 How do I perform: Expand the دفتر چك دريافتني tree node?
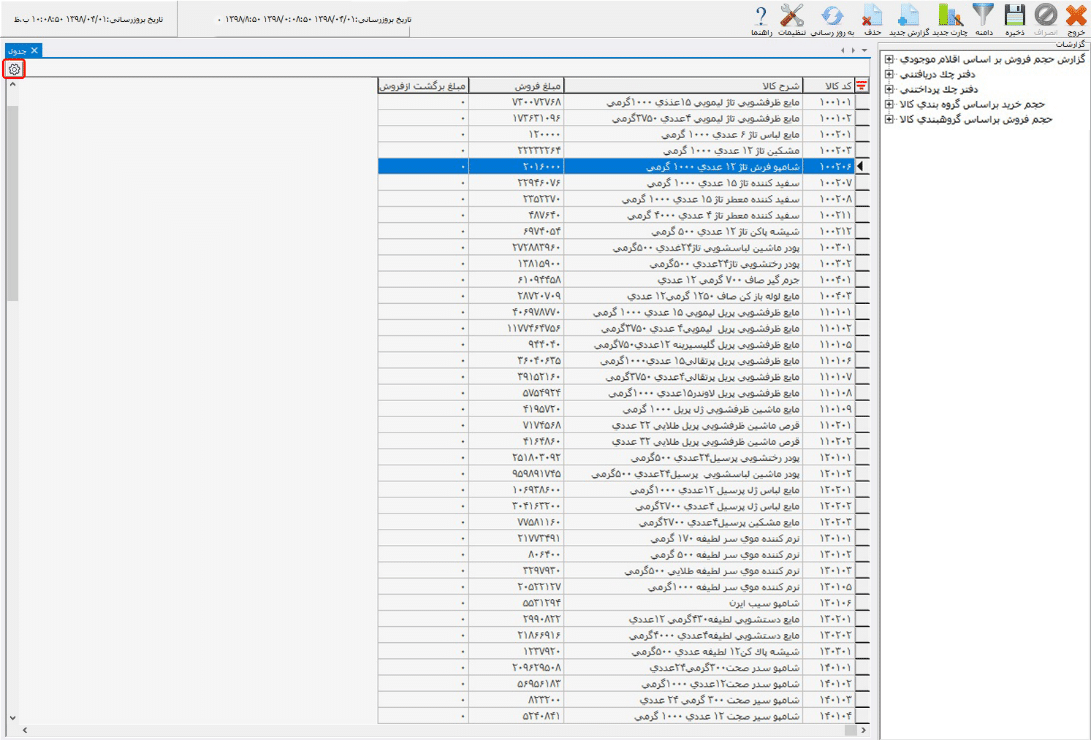tap(888, 74)
